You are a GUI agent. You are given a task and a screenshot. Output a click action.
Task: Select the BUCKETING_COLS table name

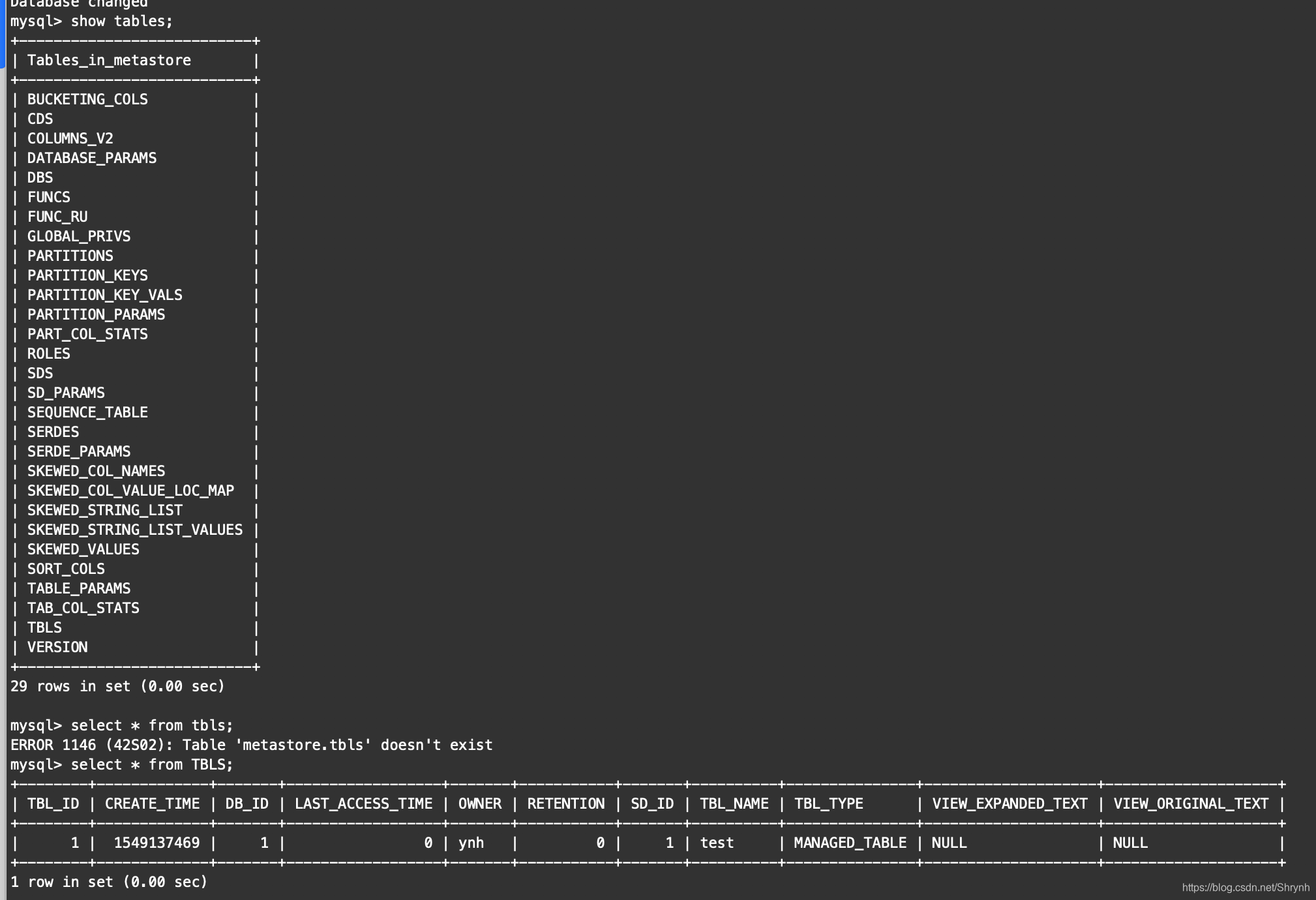click(x=87, y=99)
